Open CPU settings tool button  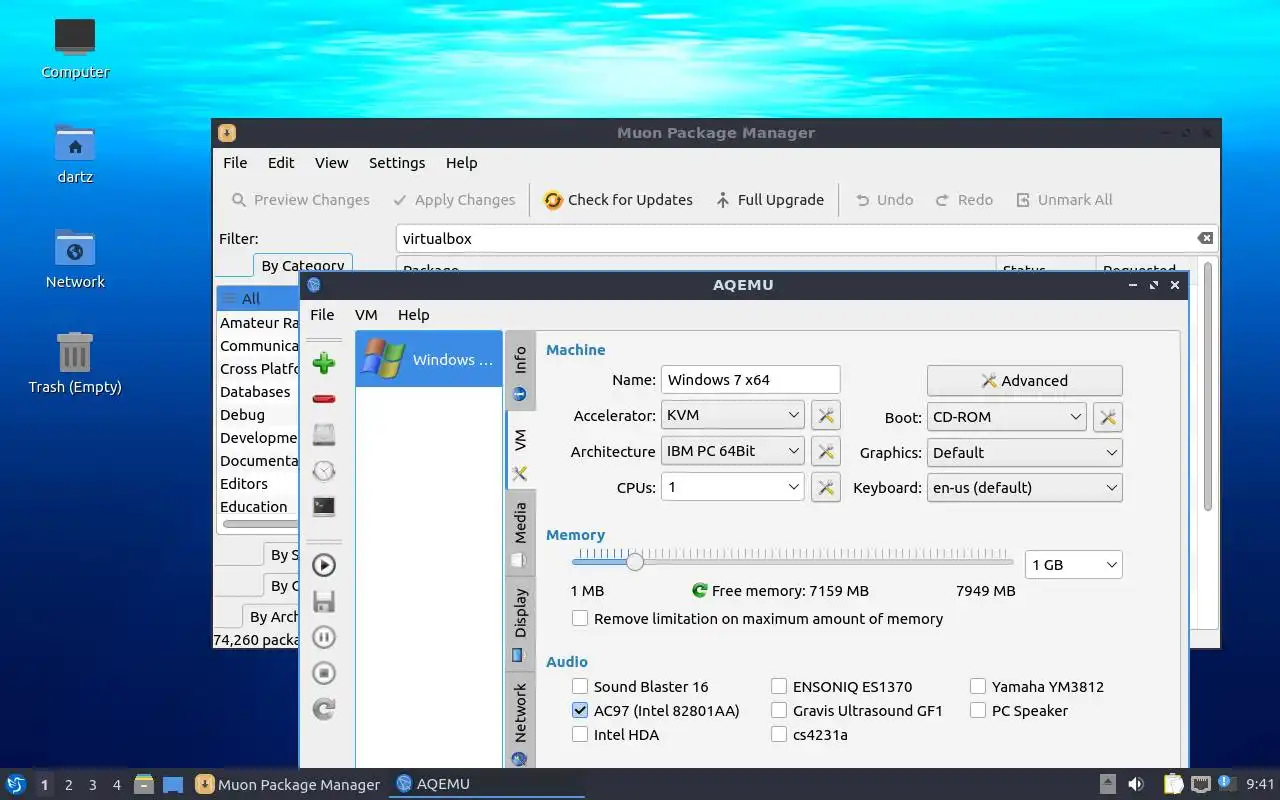click(x=826, y=488)
